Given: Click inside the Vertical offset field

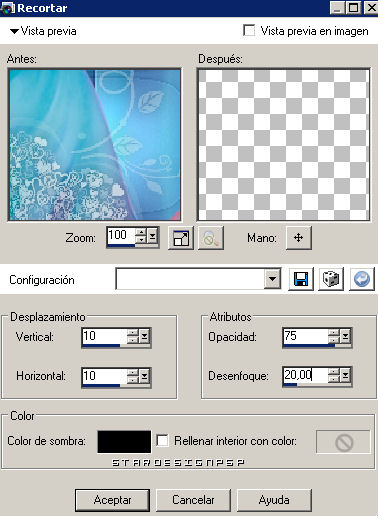Looking at the screenshot, I should tap(104, 336).
